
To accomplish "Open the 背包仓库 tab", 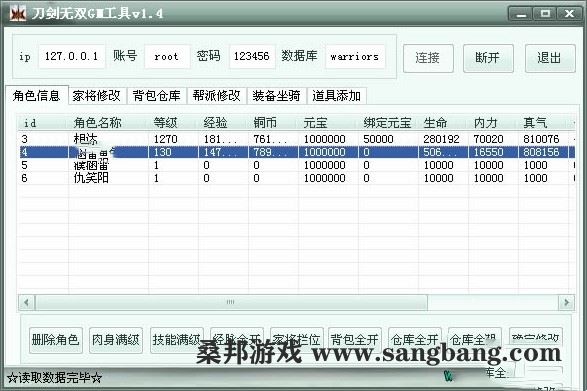I will click(157, 96).
